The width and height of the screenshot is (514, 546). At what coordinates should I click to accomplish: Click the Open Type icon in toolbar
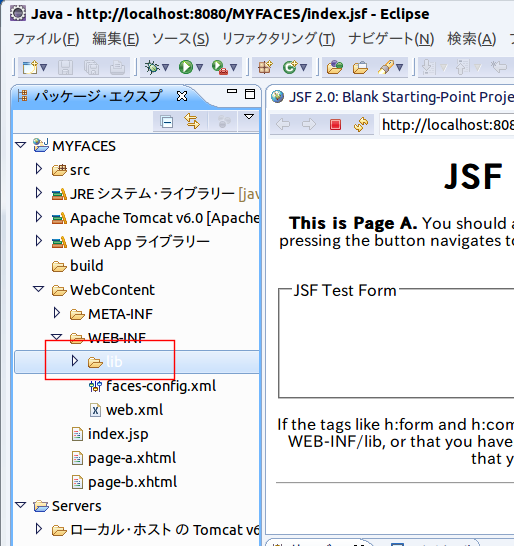335,67
